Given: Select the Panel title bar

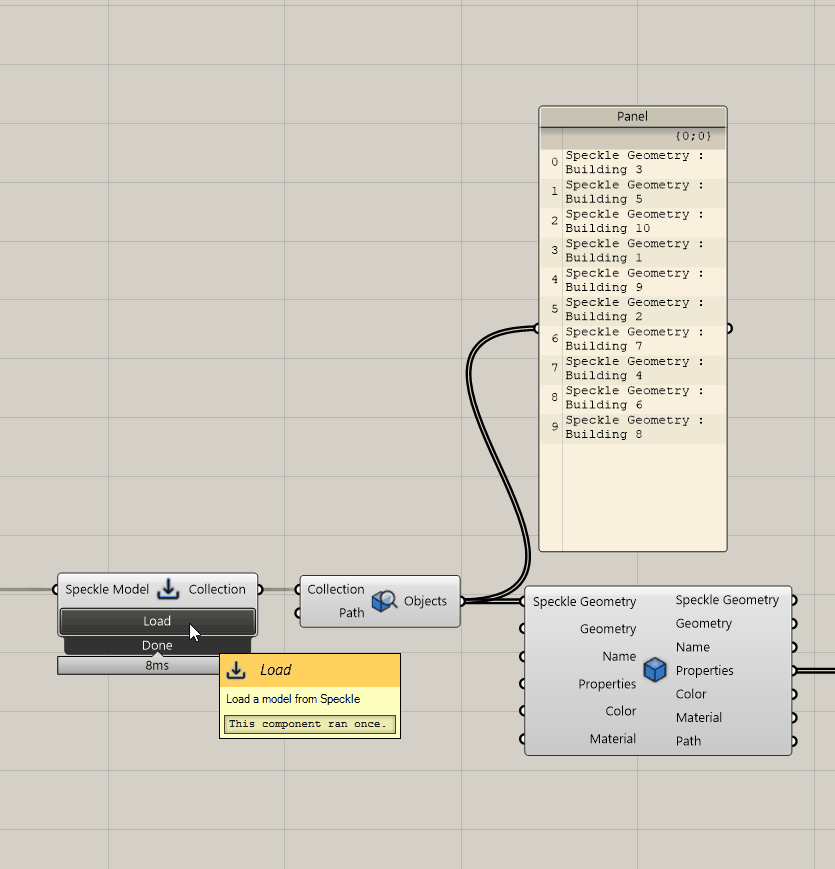Looking at the screenshot, I should (x=633, y=116).
